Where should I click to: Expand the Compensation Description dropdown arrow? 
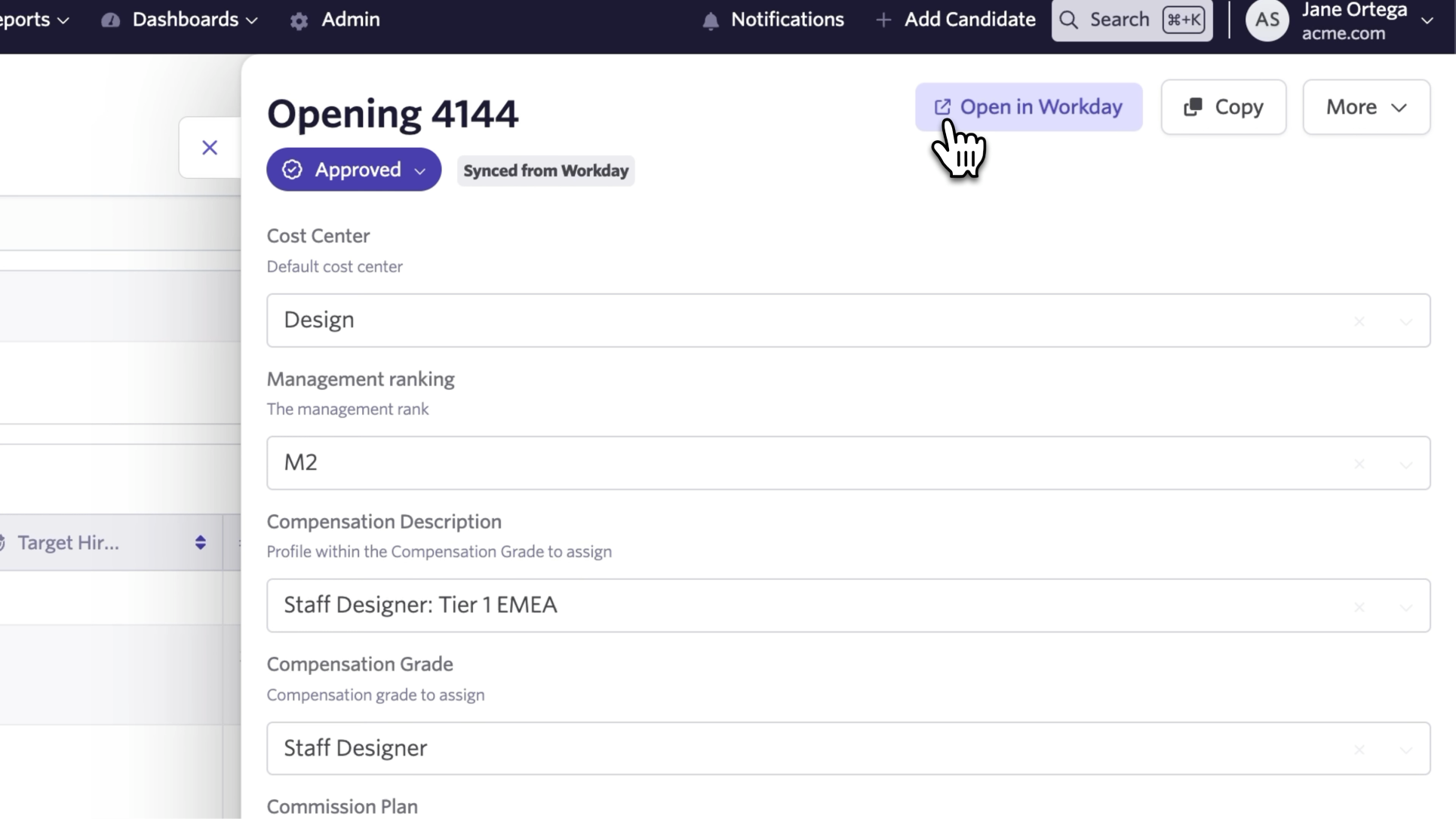1405,607
